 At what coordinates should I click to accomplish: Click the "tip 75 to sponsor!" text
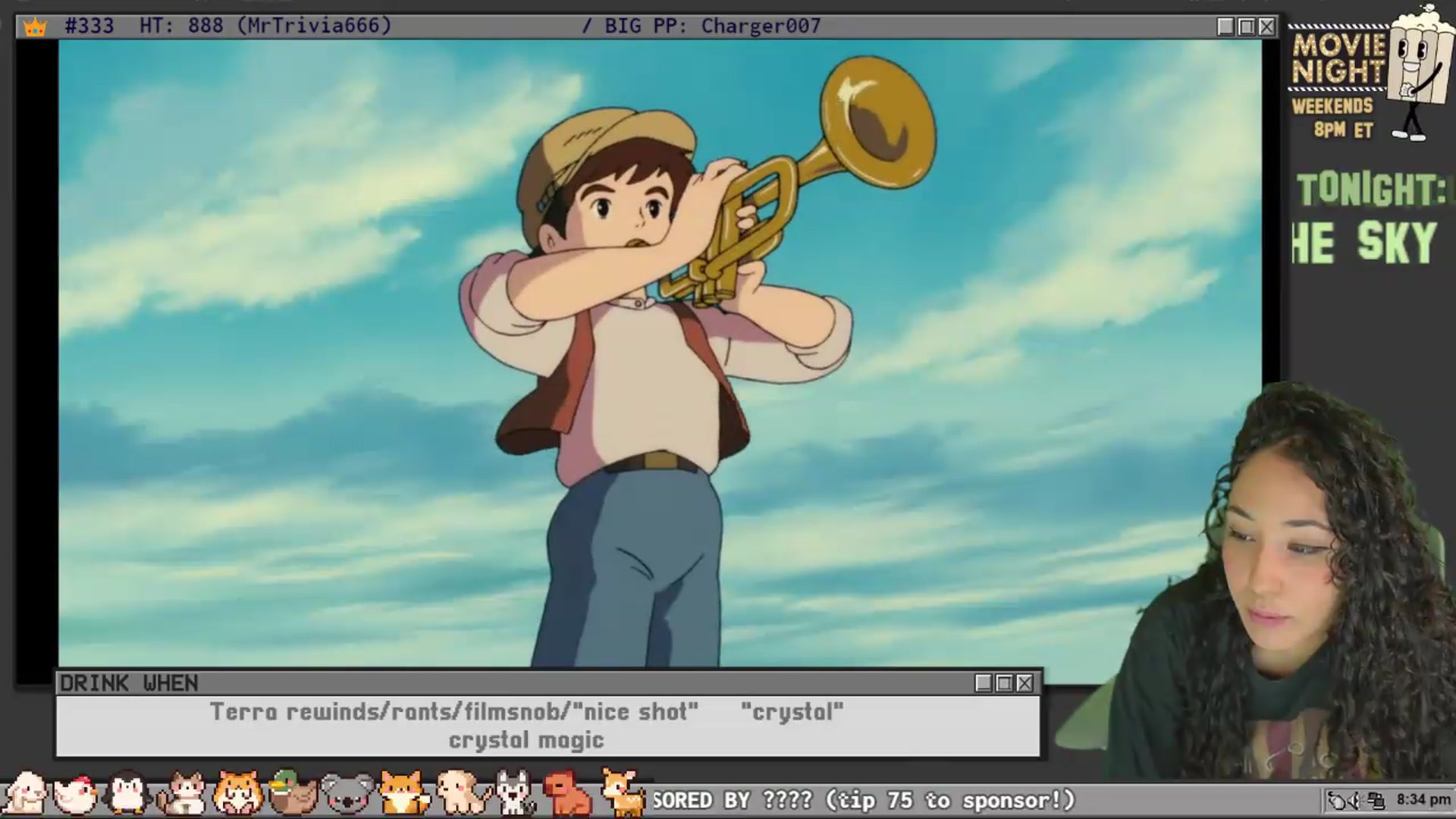point(949,801)
